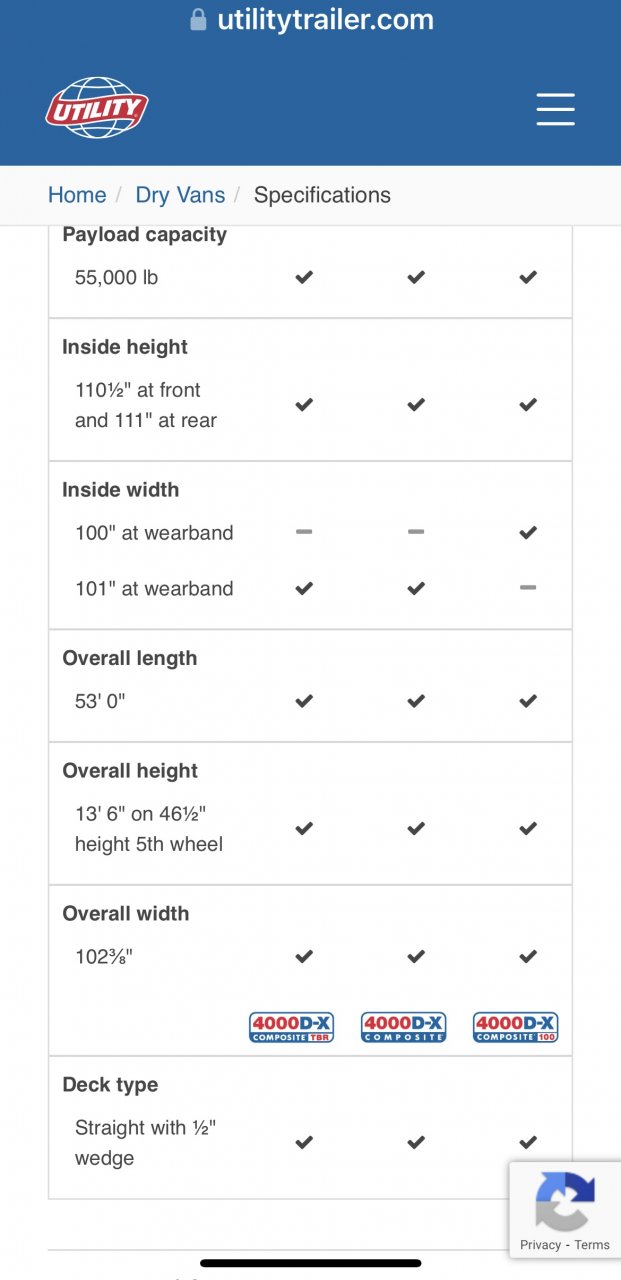Click first checkmark in 101" at wearband row
Image resolution: width=621 pixels, height=1280 pixels.
click(x=304, y=589)
